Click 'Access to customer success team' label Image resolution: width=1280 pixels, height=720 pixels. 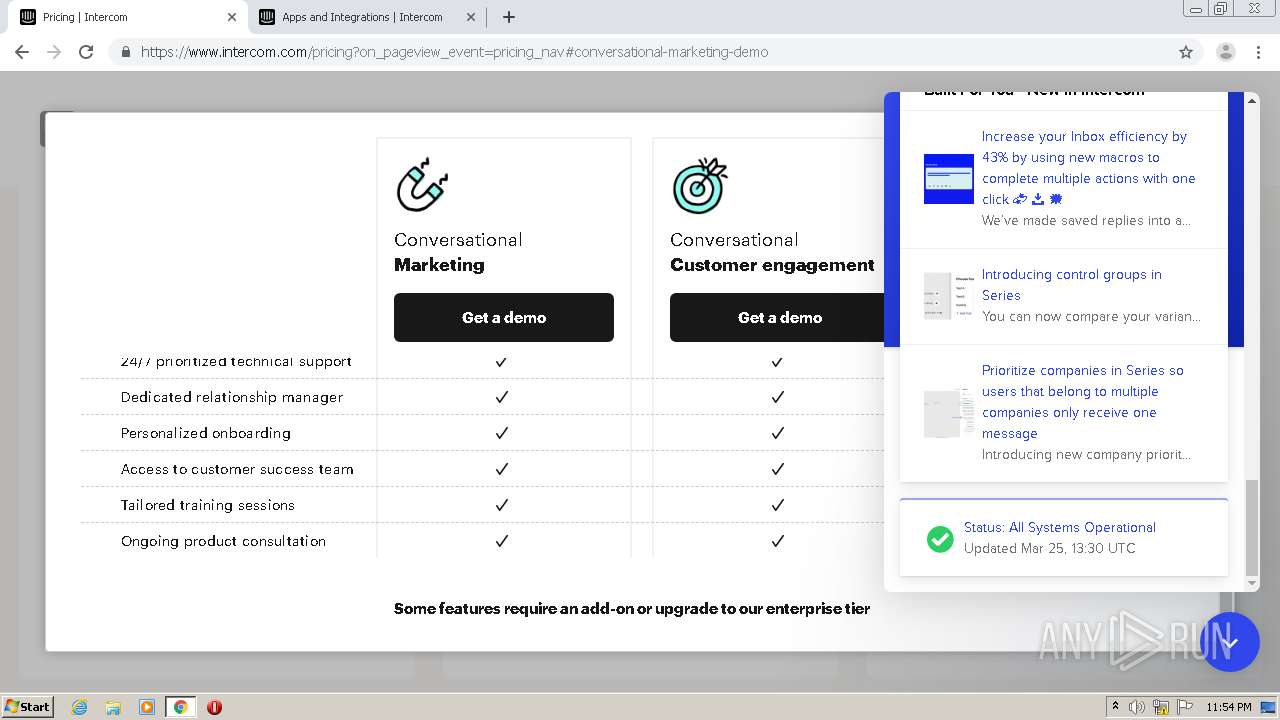tap(237, 469)
